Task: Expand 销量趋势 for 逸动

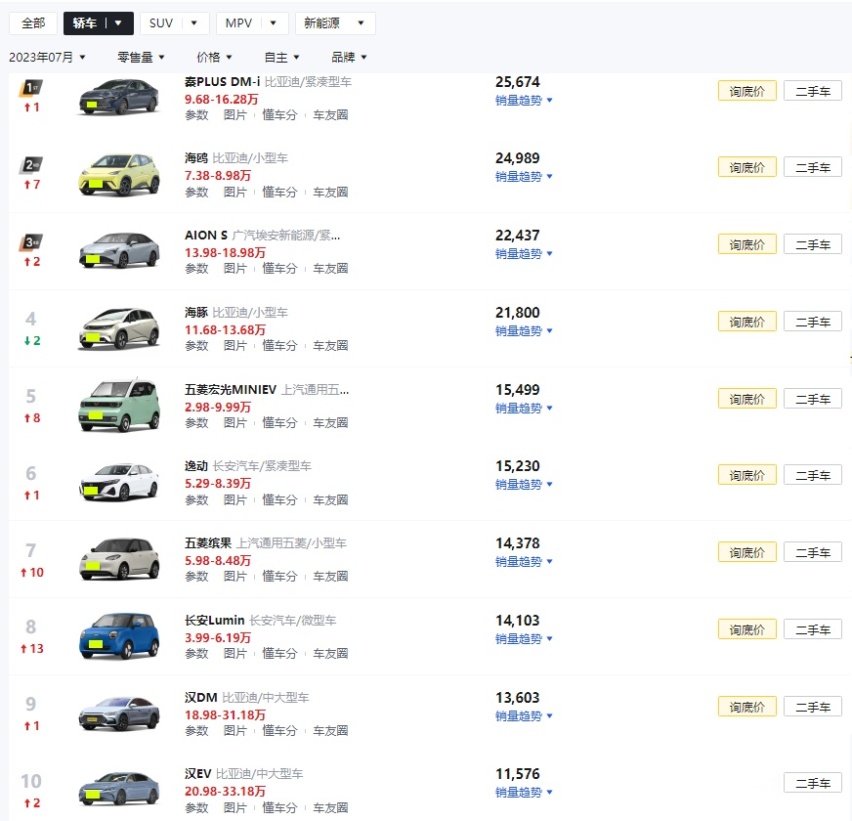Action: pos(523,484)
